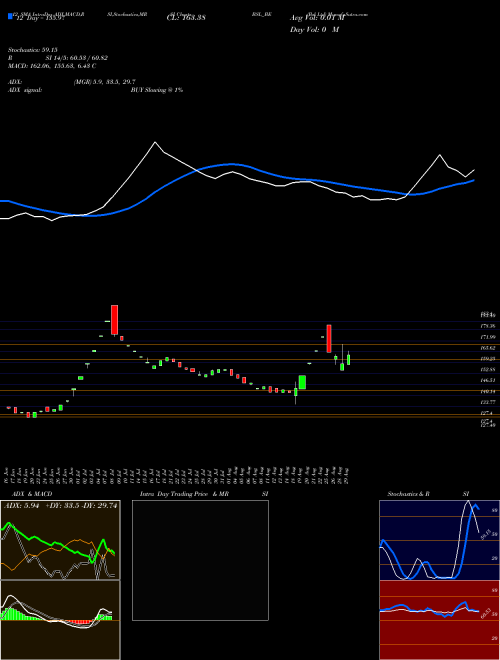Click the Day Vol: 0 M label
Image resolution: width=500 pixels, height=660 pixels.
point(314,30)
